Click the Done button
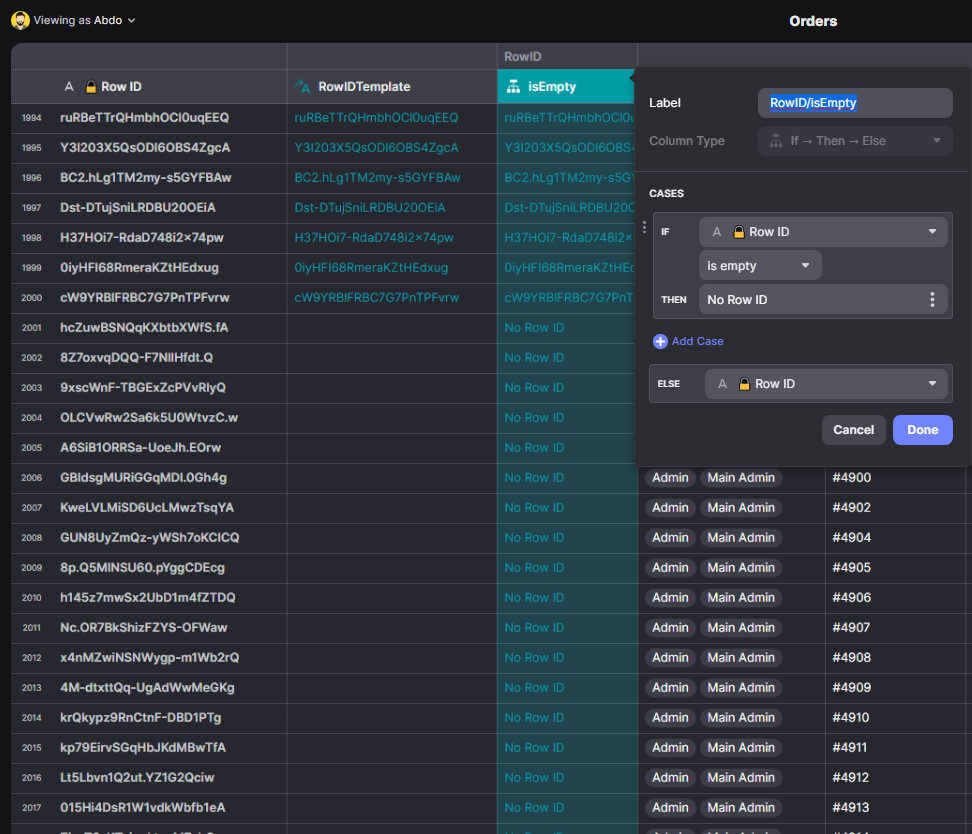This screenshot has height=834, width=972. 922,430
